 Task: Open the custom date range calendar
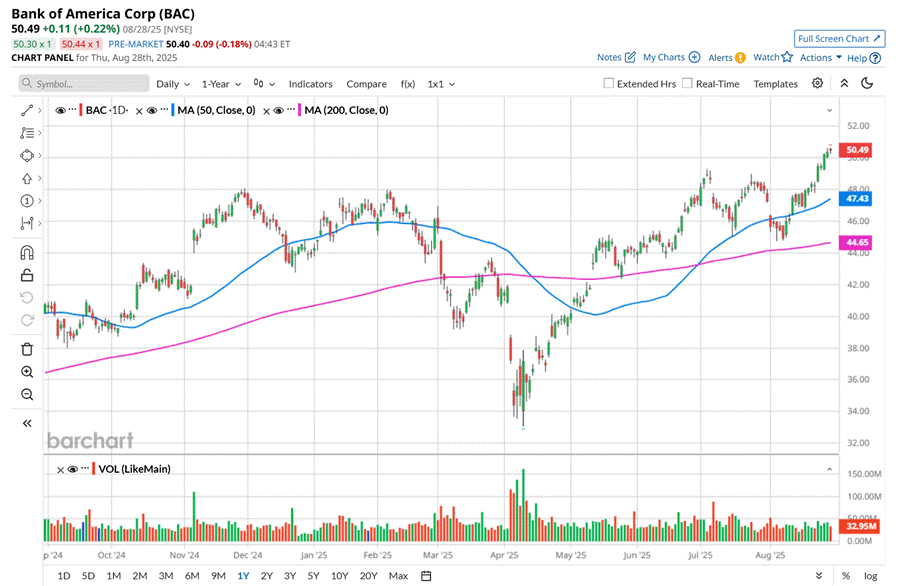[x=426, y=576]
